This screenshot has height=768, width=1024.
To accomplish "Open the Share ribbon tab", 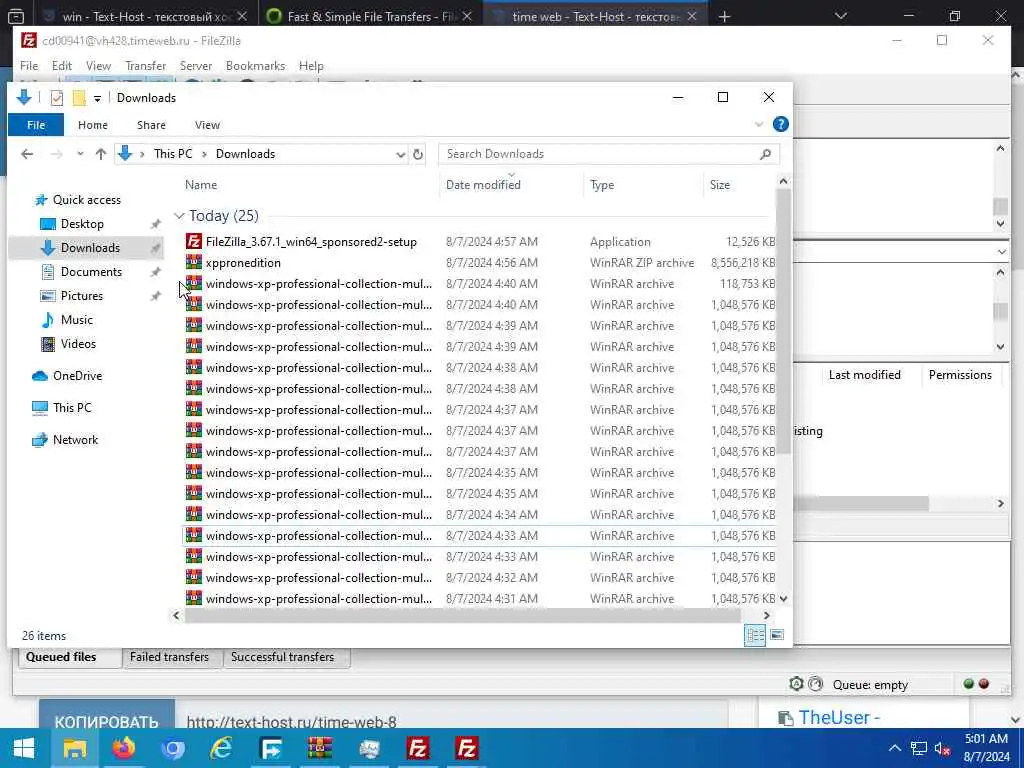I will click(151, 125).
